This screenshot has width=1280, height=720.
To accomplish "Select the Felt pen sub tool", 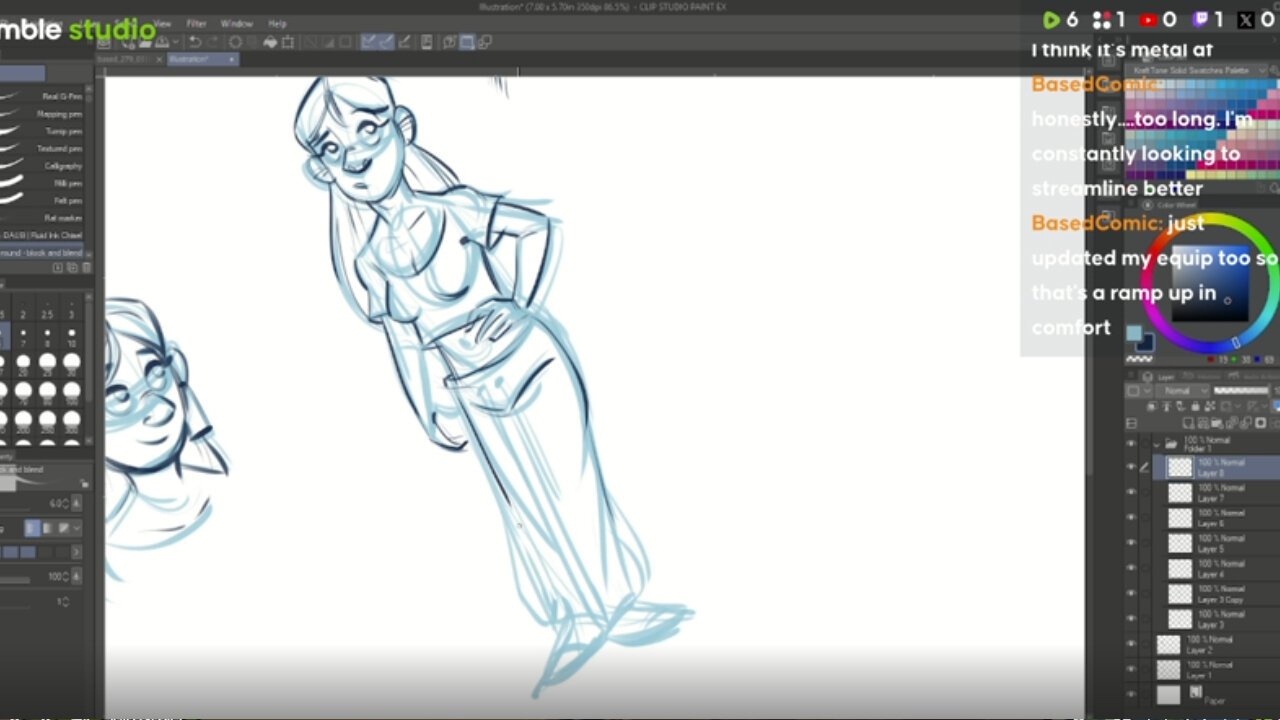I will (42, 200).
